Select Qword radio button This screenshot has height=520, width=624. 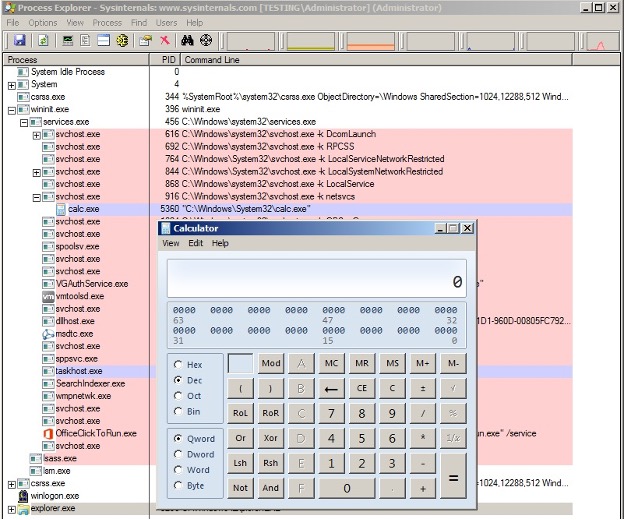tap(178, 438)
